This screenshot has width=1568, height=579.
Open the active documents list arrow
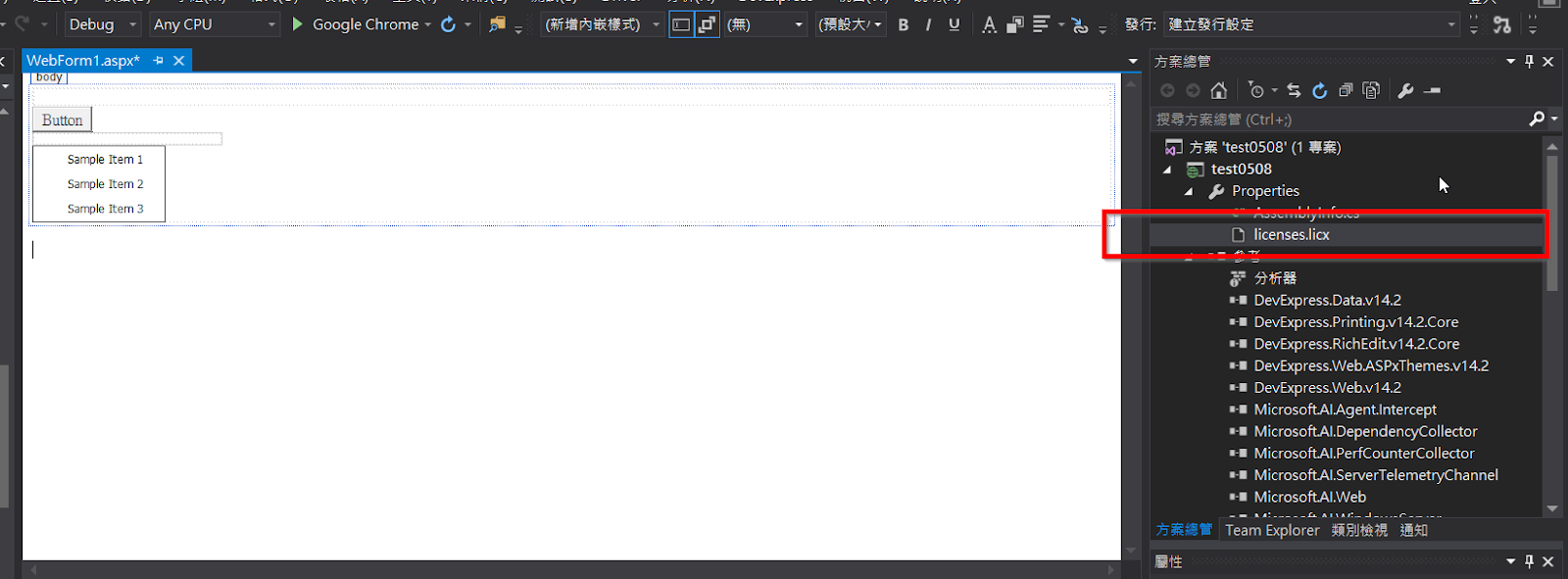click(1133, 61)
